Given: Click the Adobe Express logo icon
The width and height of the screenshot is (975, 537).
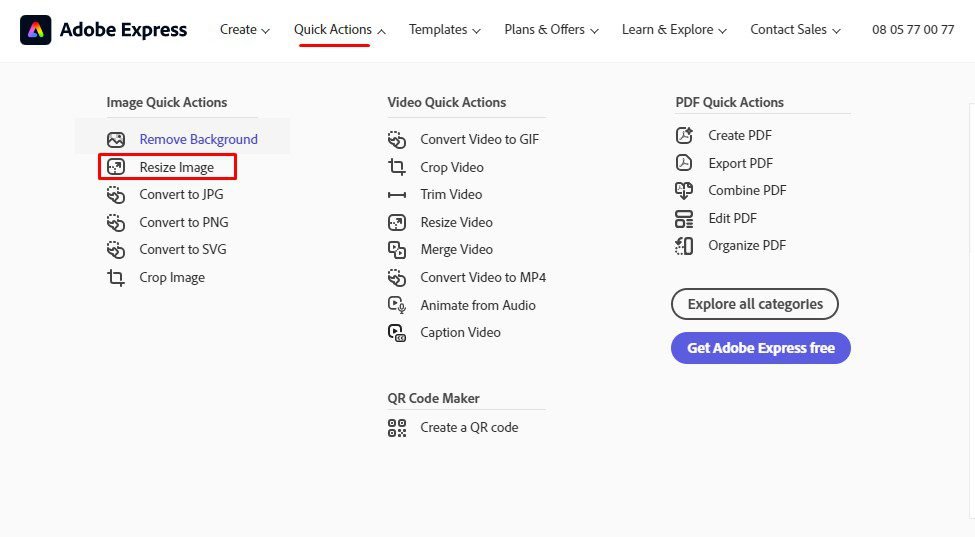Looking at the screenshot, I should [35, 30].
